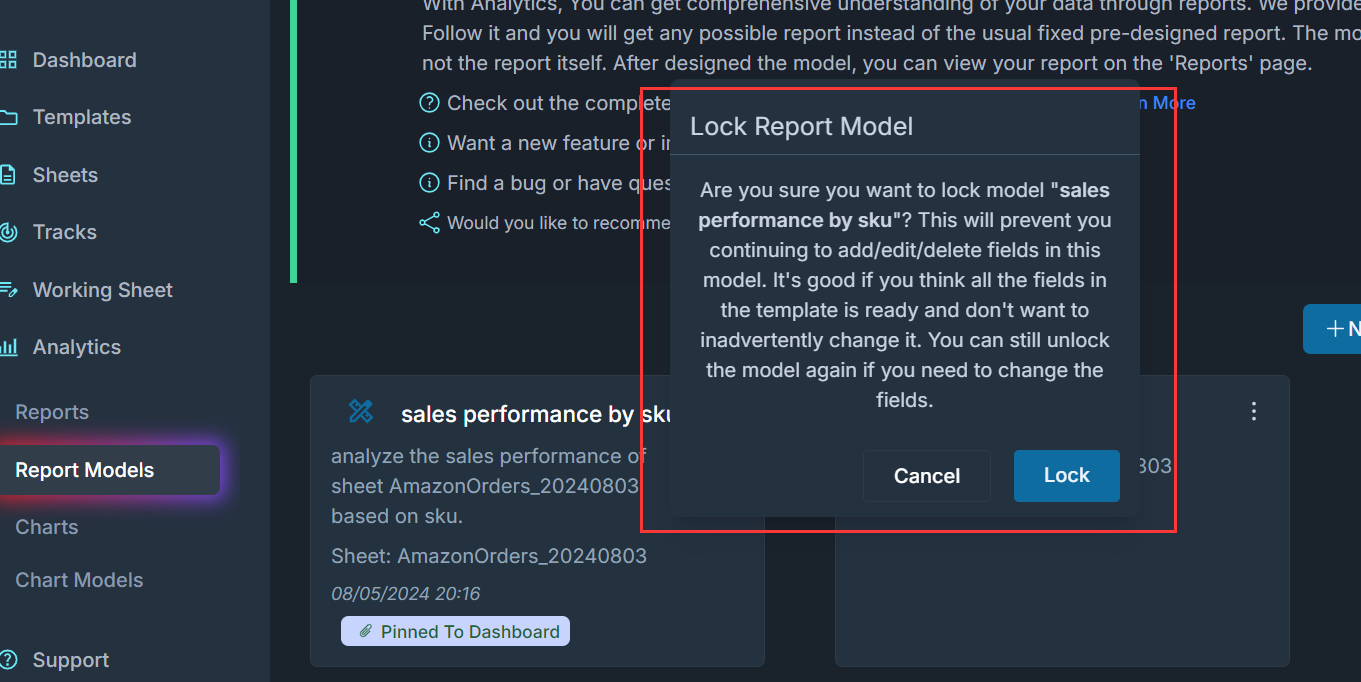Cancel the Lock Report Model dialog
Screen dimensions: 1361x682
(926, 476)
